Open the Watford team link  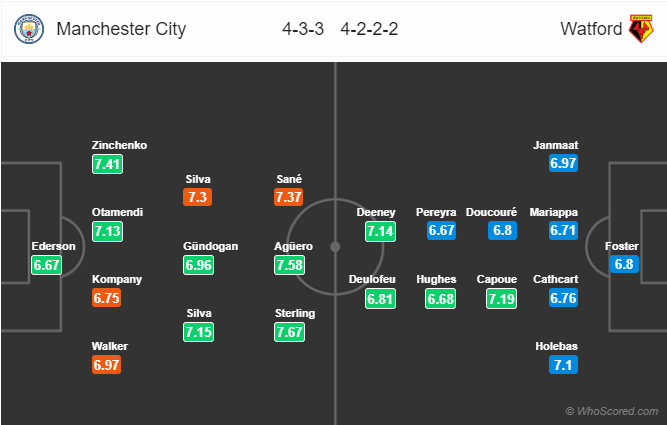click(x=588, y=29)
